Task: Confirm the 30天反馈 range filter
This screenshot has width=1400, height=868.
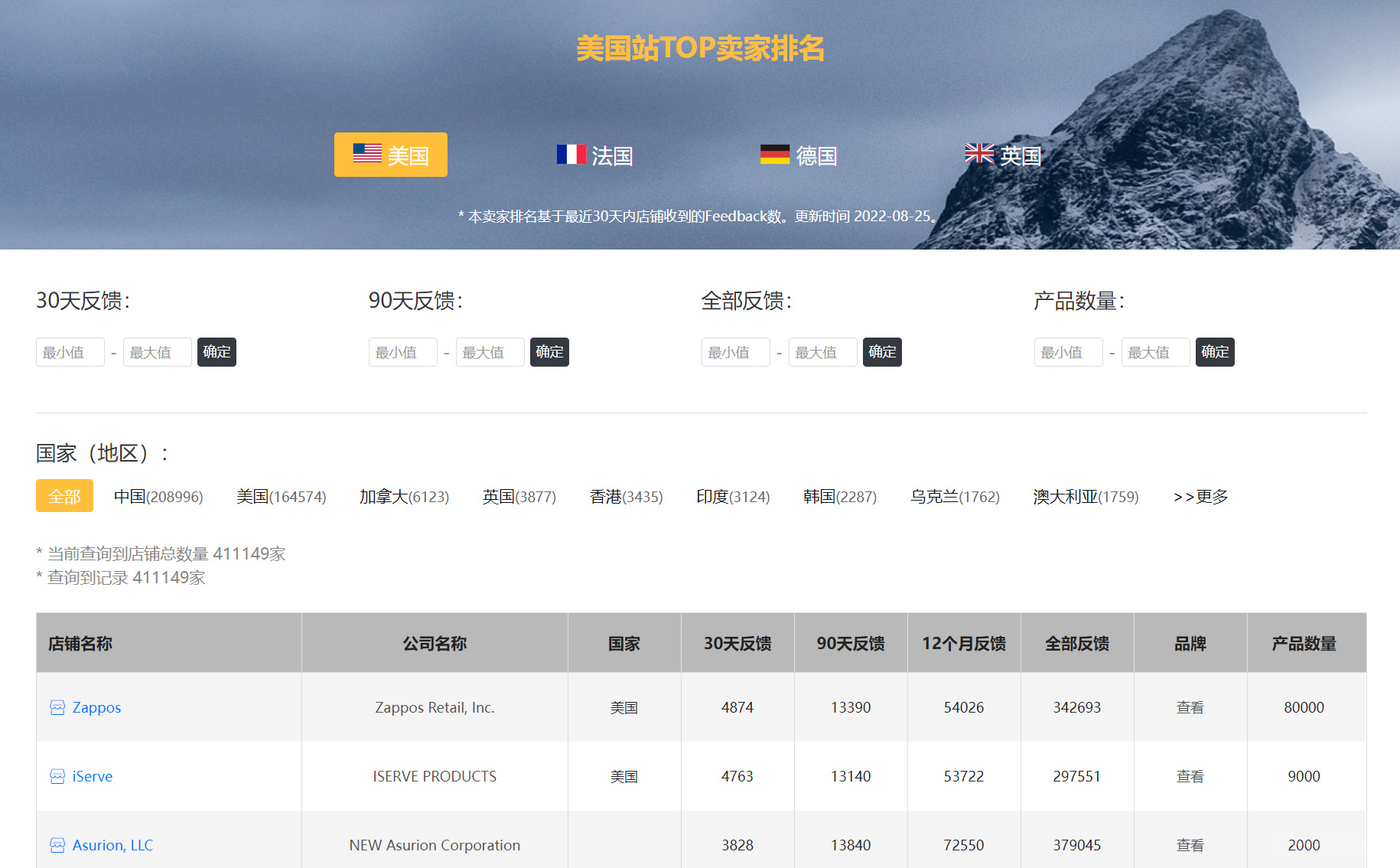Action: [x=217, y=352]
